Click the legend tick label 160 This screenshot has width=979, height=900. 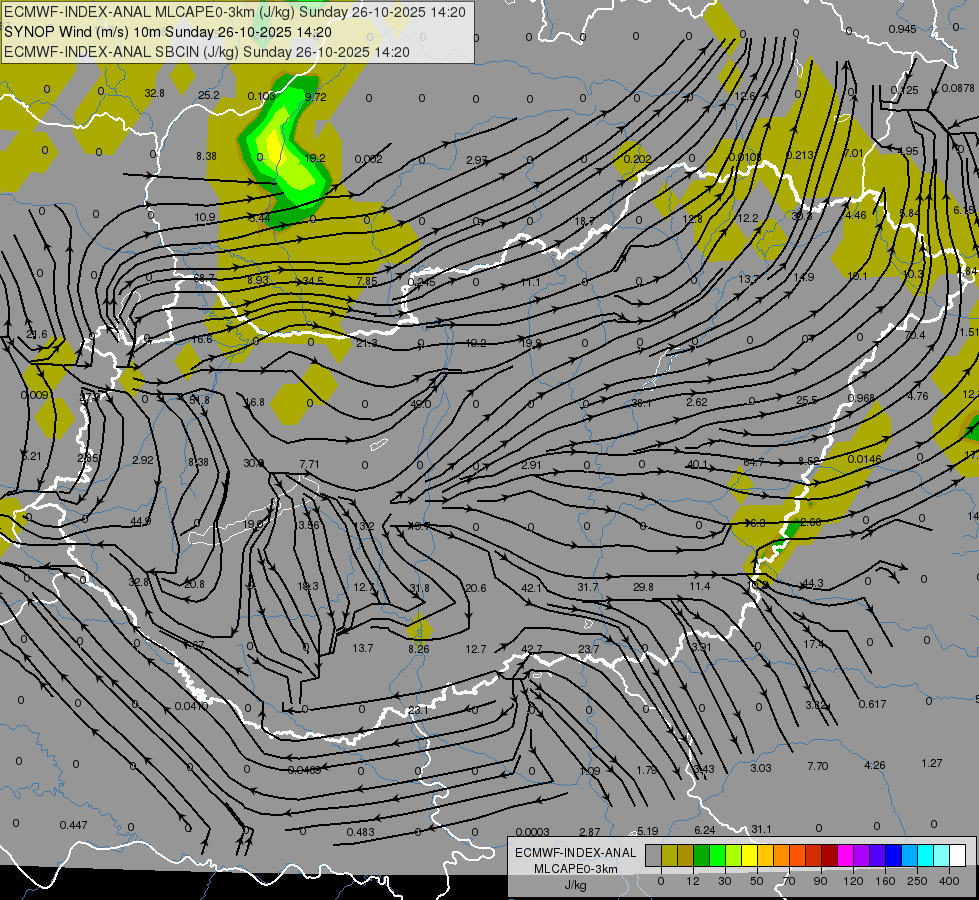pyautogui.click(x=885, y=881)
